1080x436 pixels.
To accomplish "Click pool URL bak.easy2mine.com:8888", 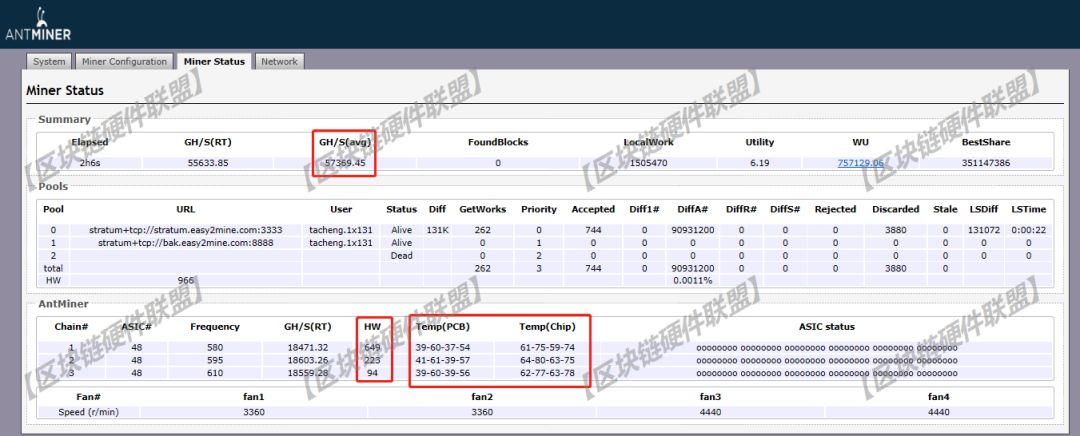I will pyautogui.click(x=185, y=242).
